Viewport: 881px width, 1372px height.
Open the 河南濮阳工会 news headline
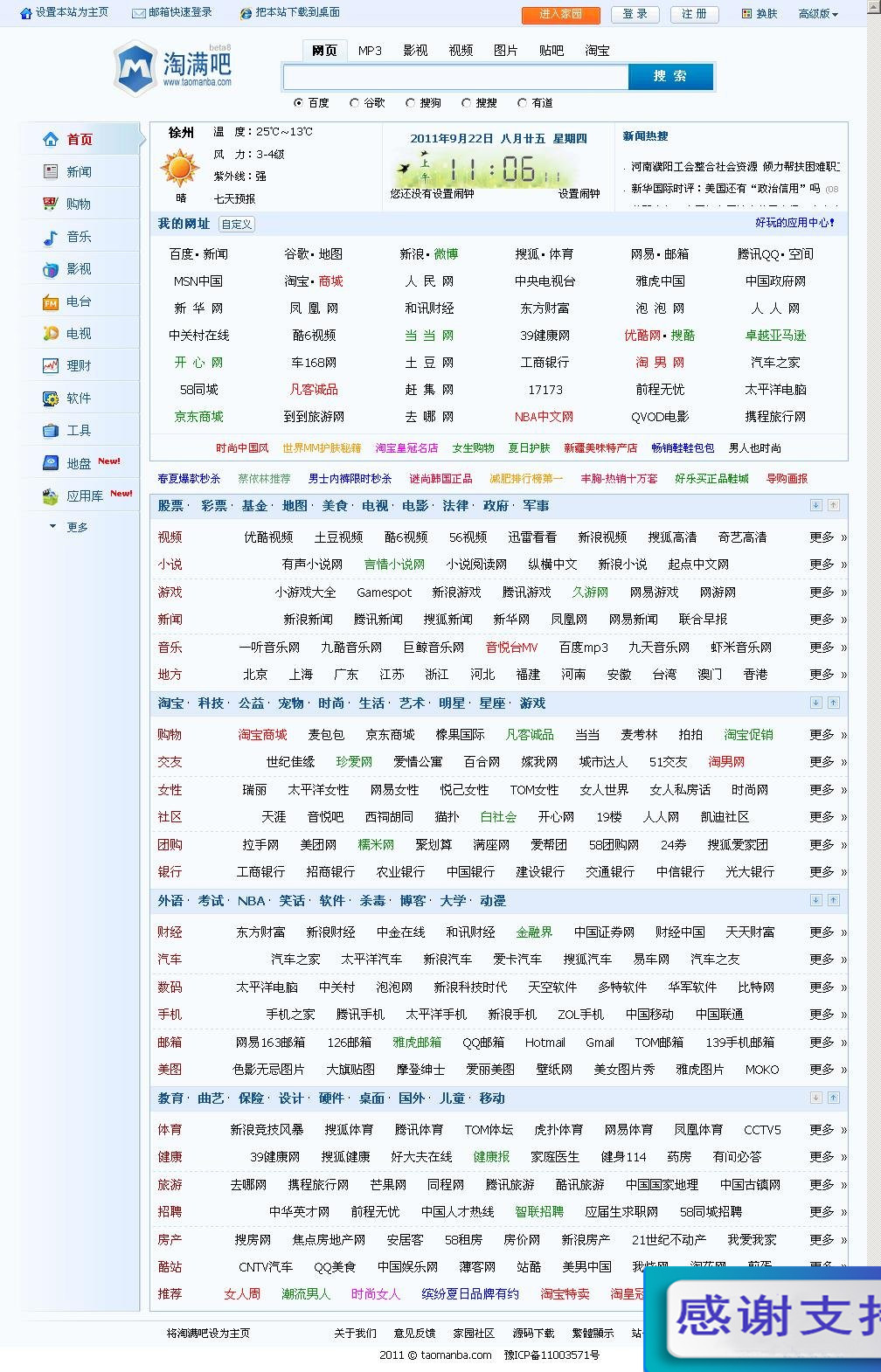click(x=735, y=166)
